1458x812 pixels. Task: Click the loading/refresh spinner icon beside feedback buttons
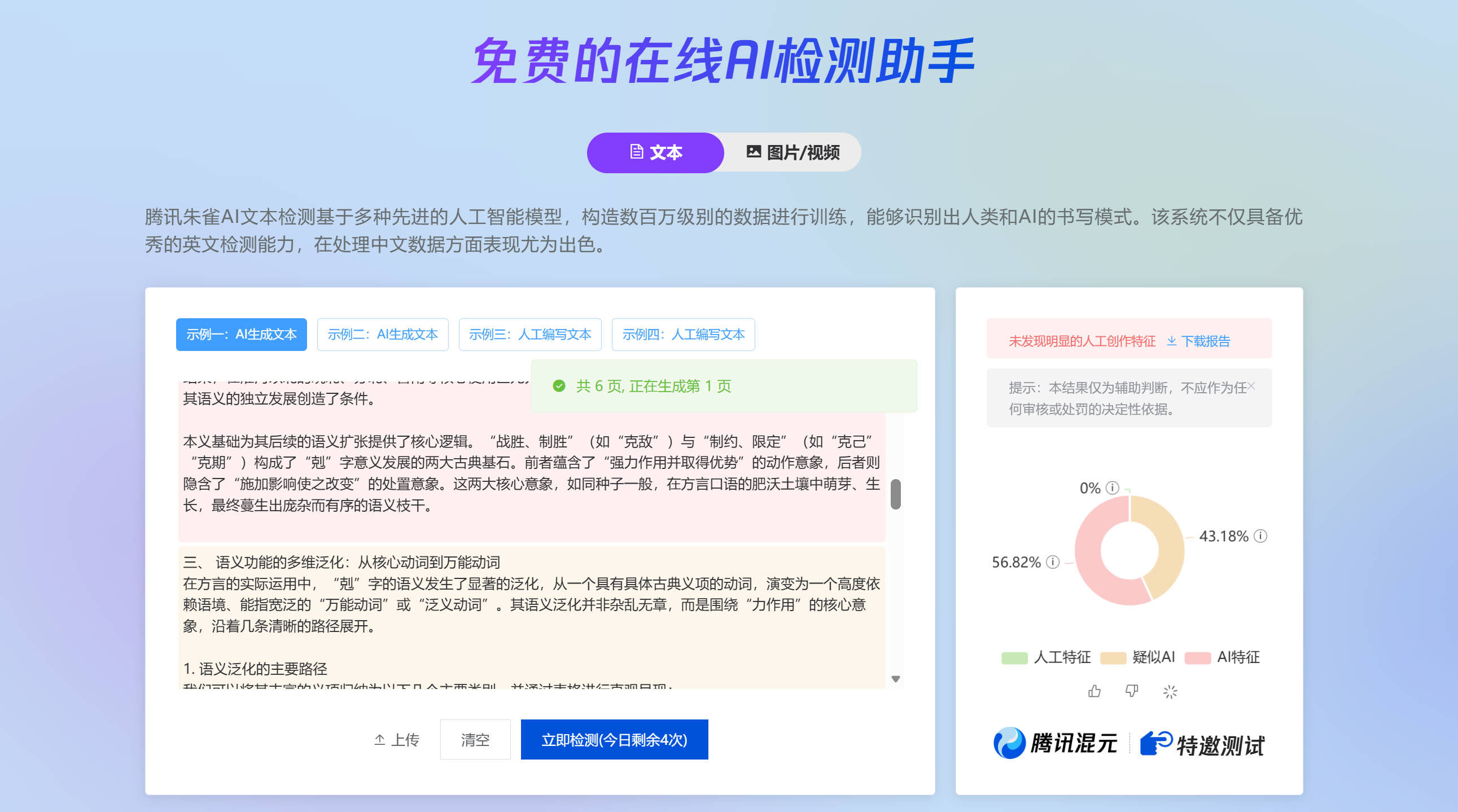pyautogui.click(x=1170, y=691)
